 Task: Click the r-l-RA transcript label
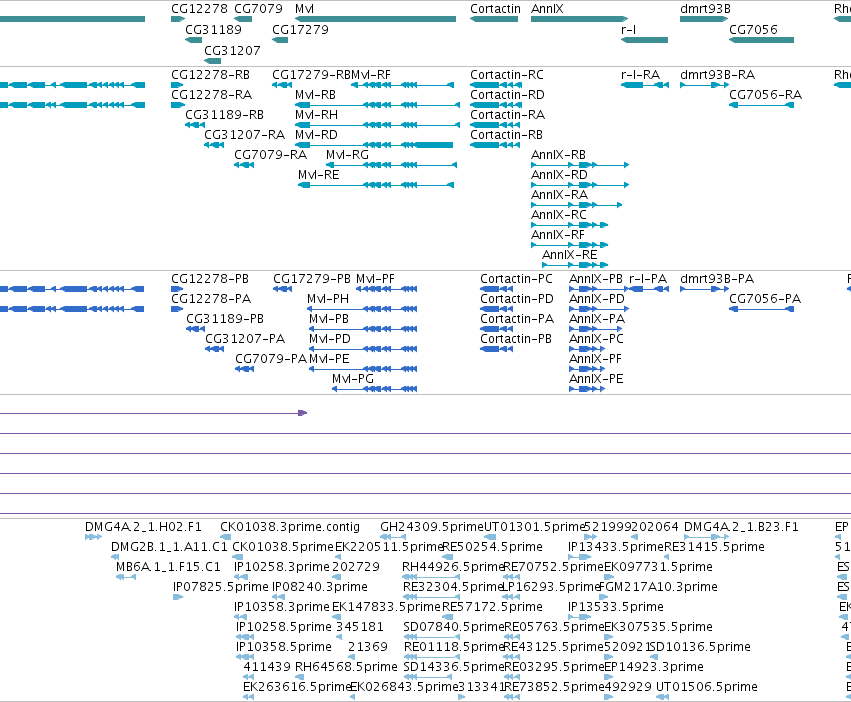click(x=640, y=74)
